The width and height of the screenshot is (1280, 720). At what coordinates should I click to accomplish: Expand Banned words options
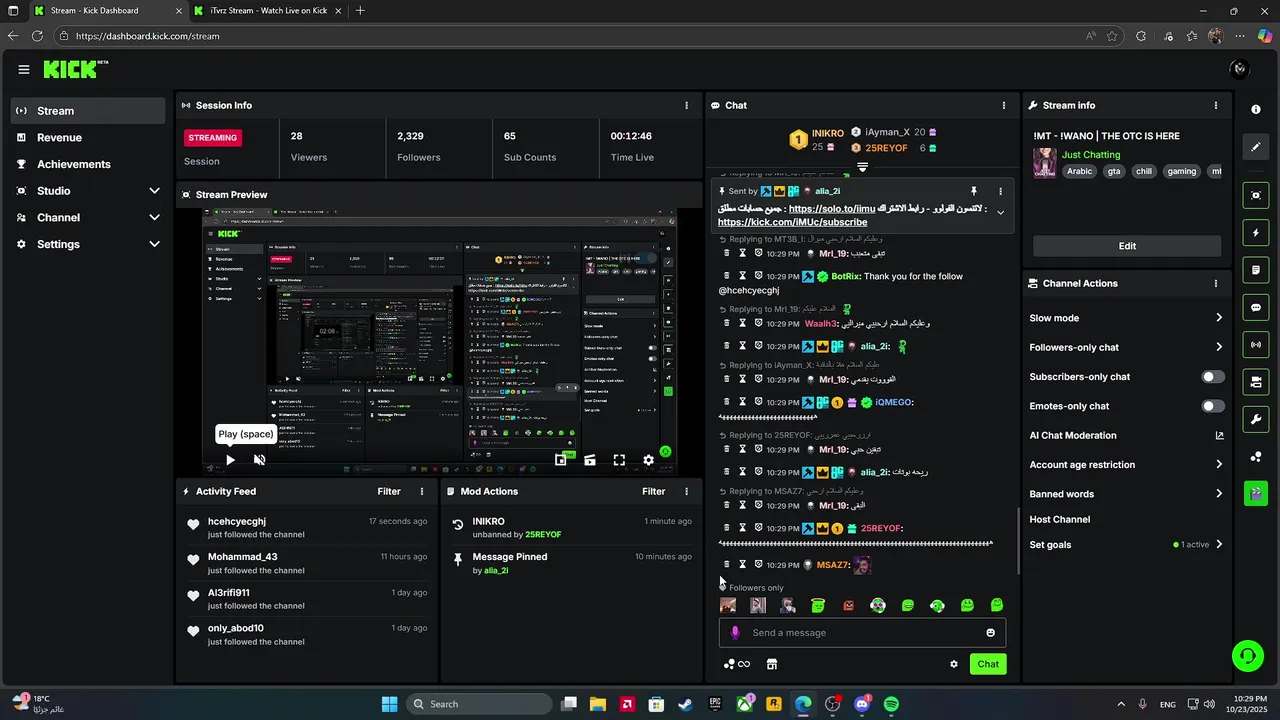(x=1219, y=493)
